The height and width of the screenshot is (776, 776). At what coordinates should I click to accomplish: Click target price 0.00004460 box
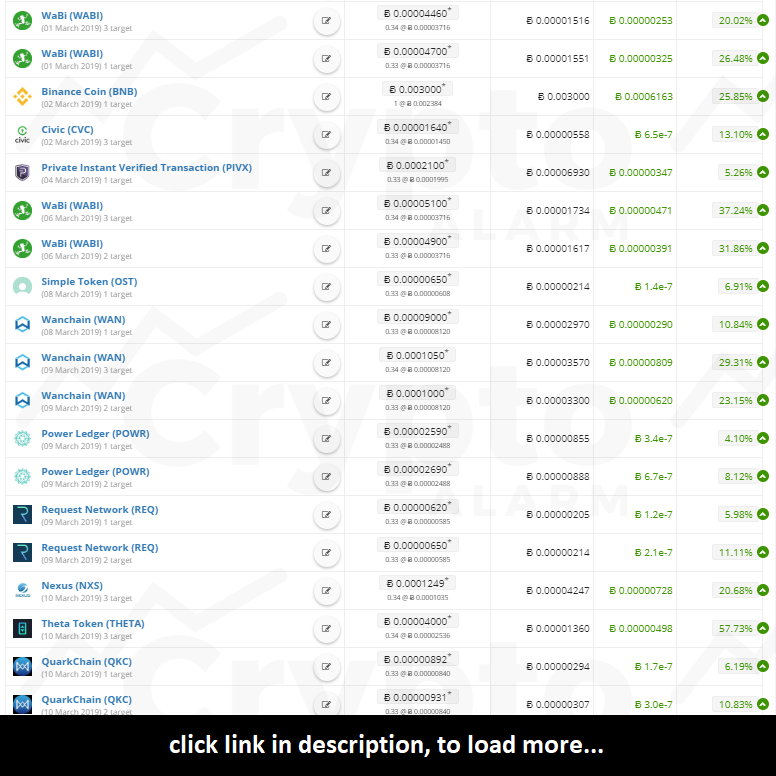point(418,13)
